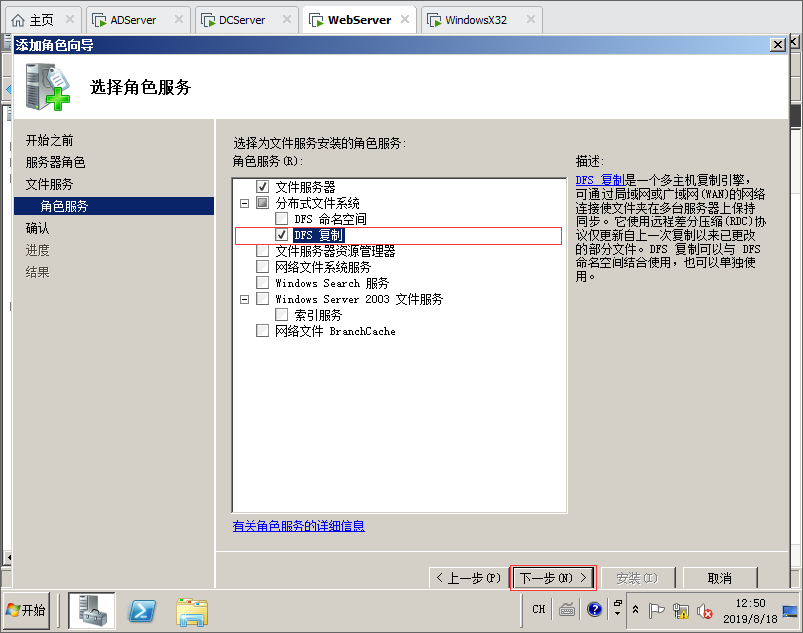The height and width of the screenshot is (633, 803).
Task: Go to 确认 wizard step
Action: tap(37, 228)
